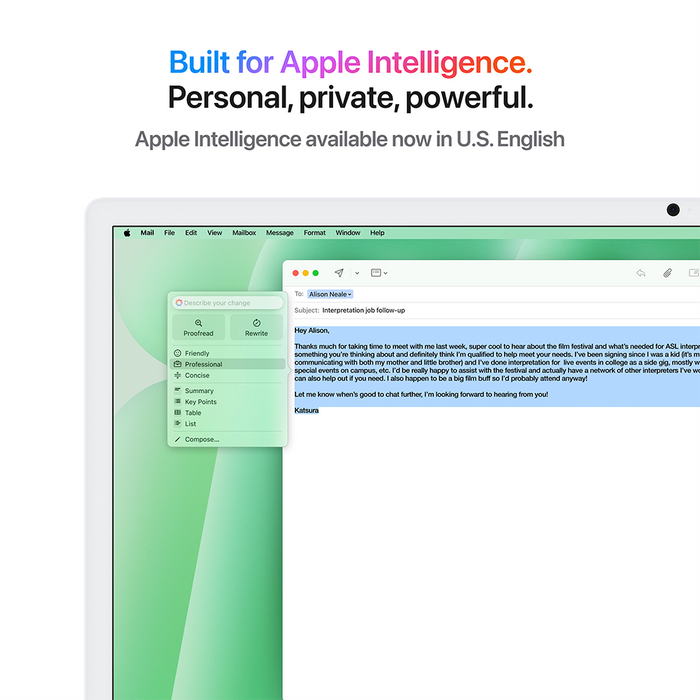Select the Friendly tone option
The width and height of the screenshot is (700, 700).
pyautogui.click(x=196, y=353)
